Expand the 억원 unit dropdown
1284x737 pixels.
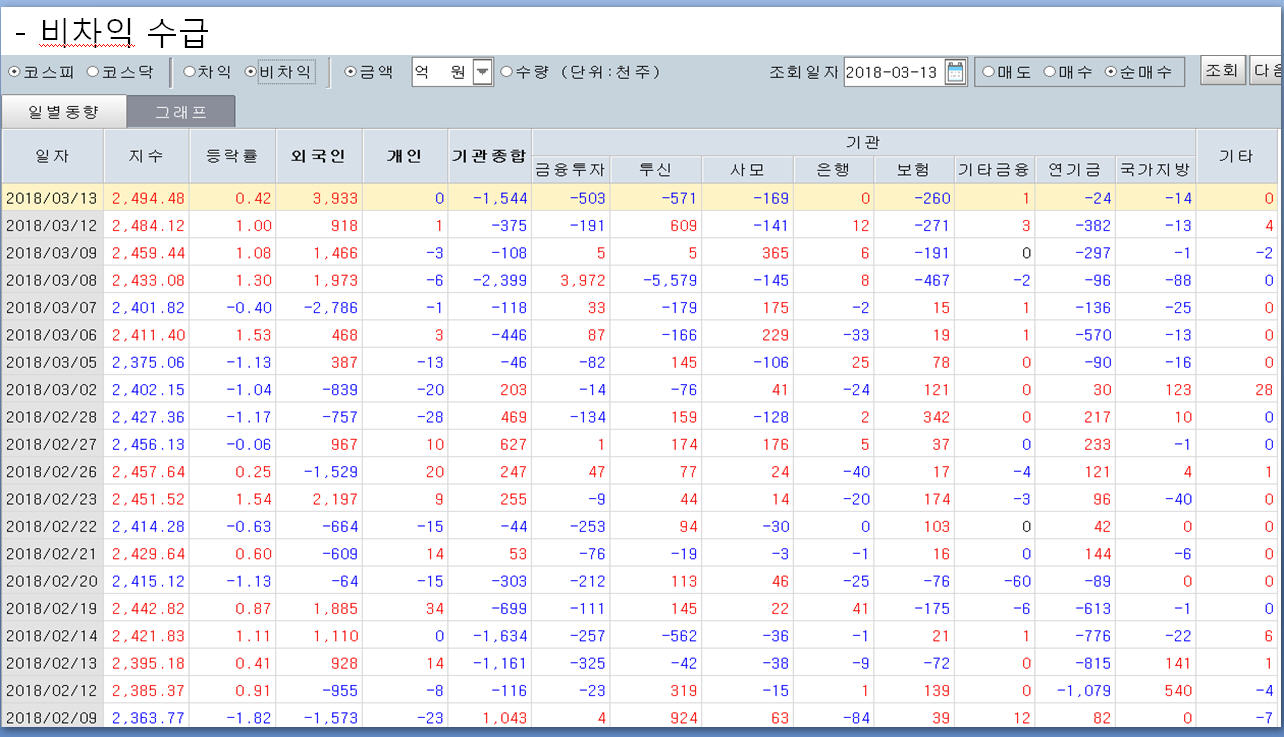(x=482, y=72)
